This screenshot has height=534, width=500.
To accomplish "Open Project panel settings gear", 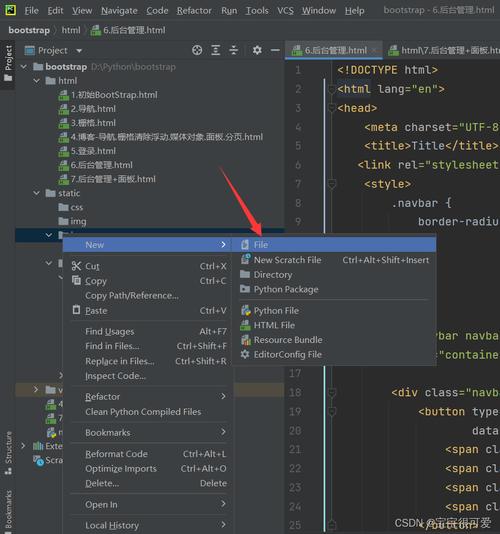I will 257,50.
